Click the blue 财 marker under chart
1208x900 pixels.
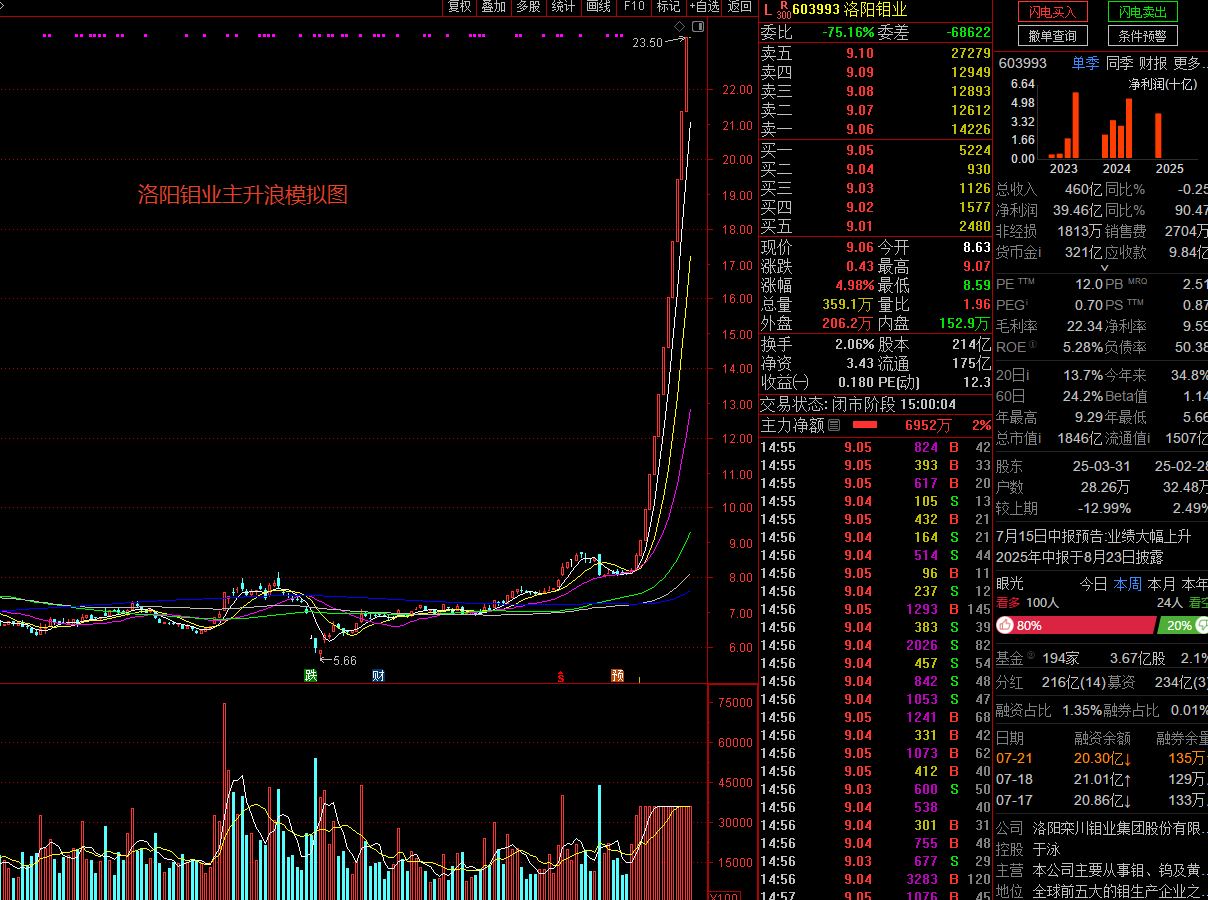click(x=378, y=676)
